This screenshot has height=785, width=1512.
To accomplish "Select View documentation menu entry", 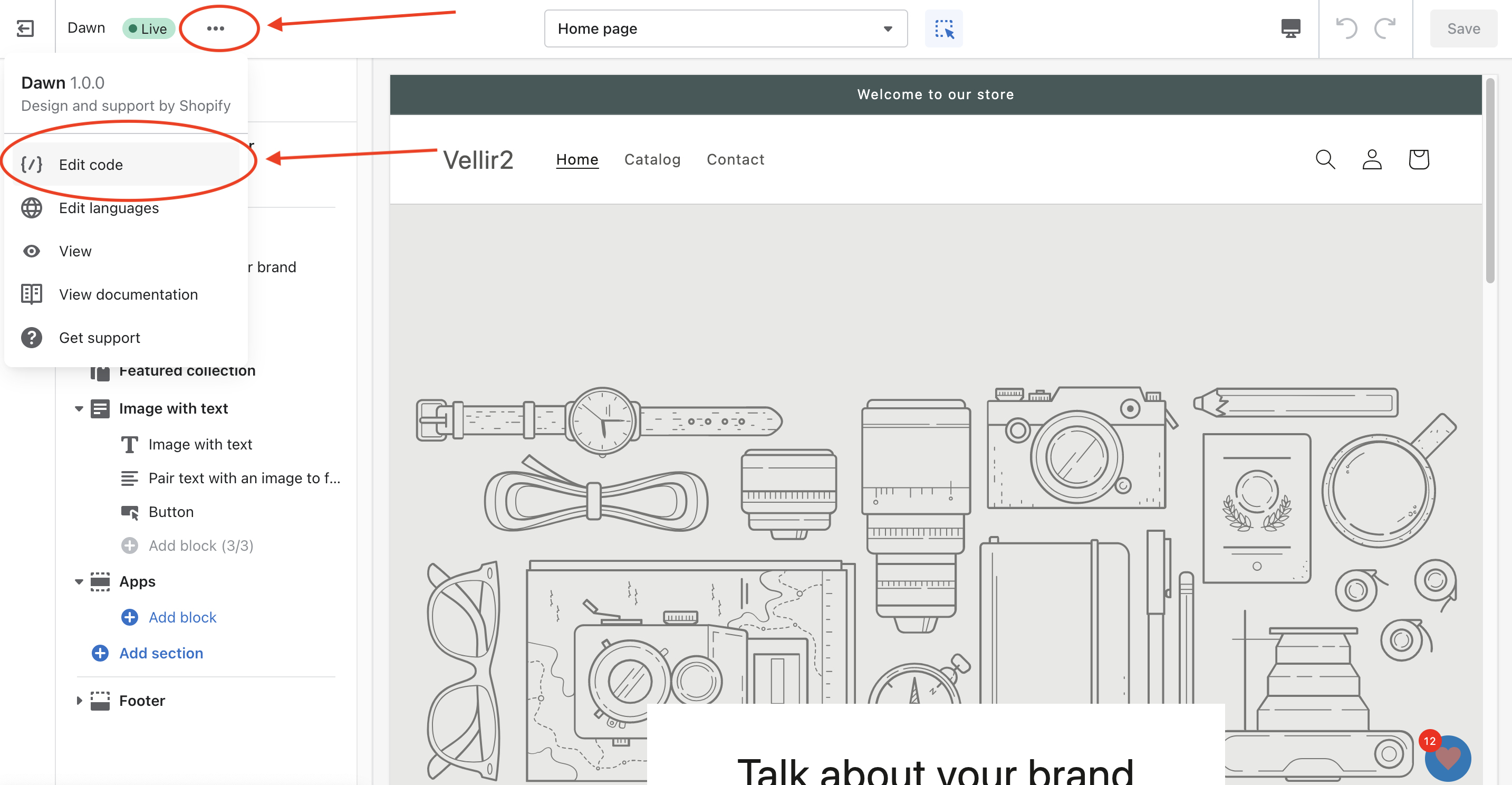I will coord(128,294).
